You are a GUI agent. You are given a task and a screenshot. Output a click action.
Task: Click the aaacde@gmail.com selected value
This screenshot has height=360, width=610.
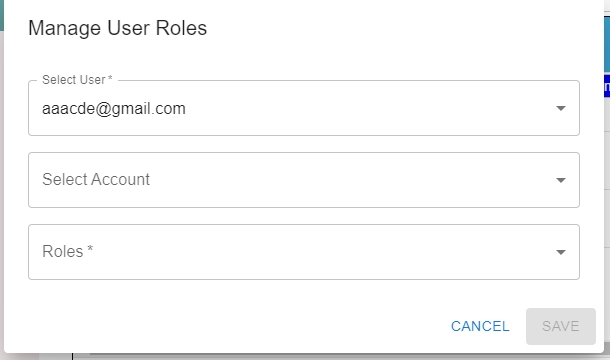[114, 109]
